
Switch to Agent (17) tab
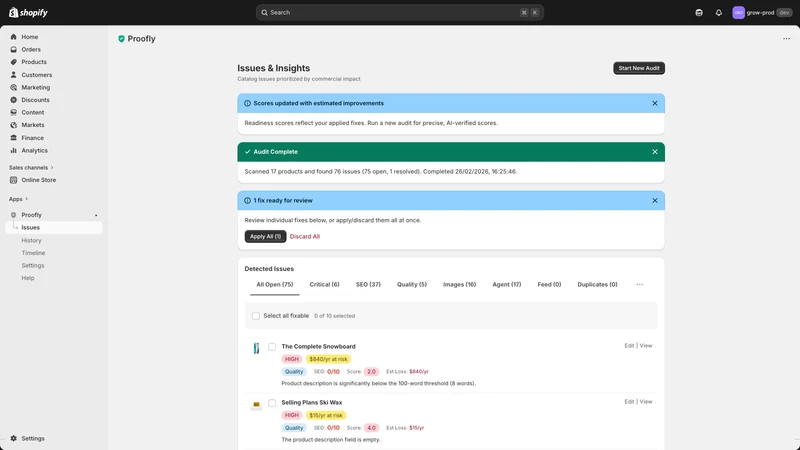507,285
